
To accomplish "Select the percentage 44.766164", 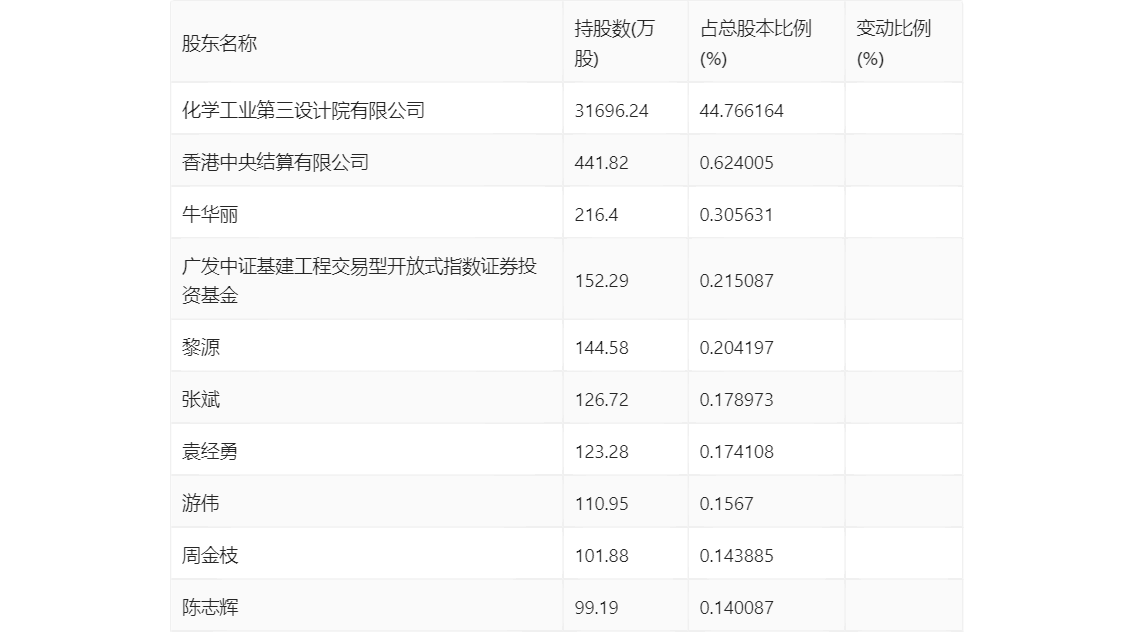I will tap(741, 111).
